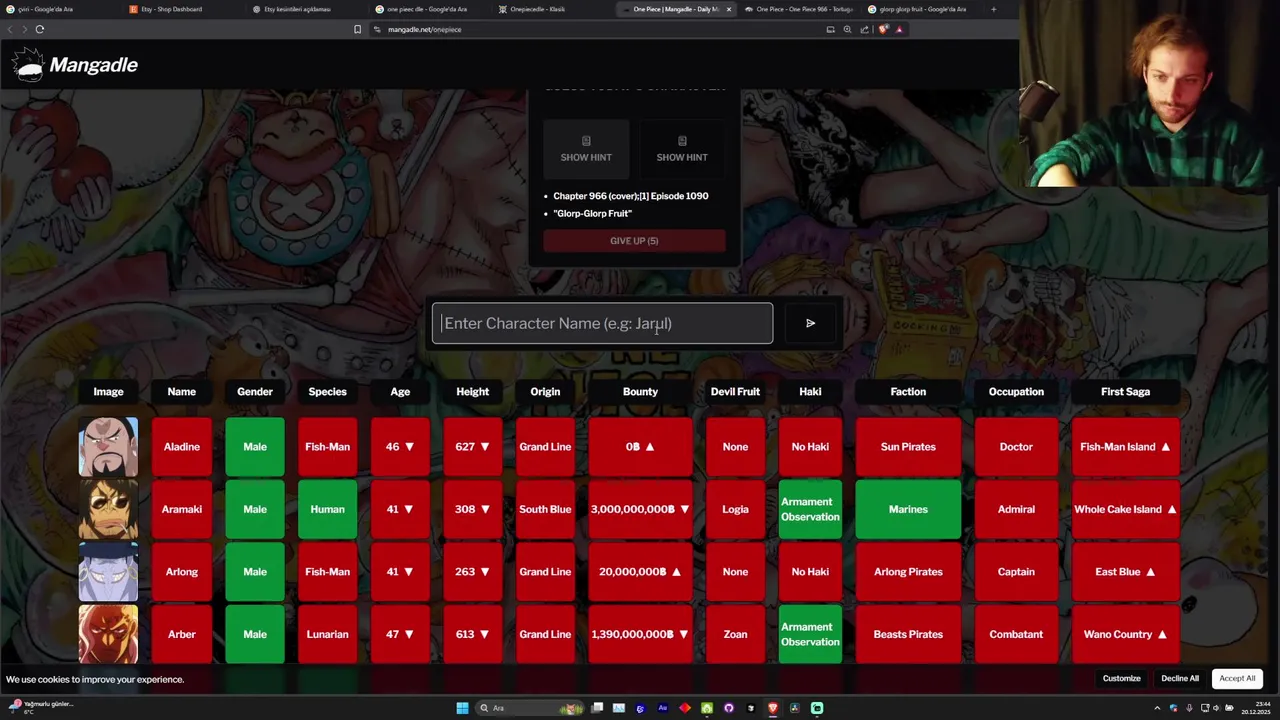Click the Arber name cell

(181, 634)
